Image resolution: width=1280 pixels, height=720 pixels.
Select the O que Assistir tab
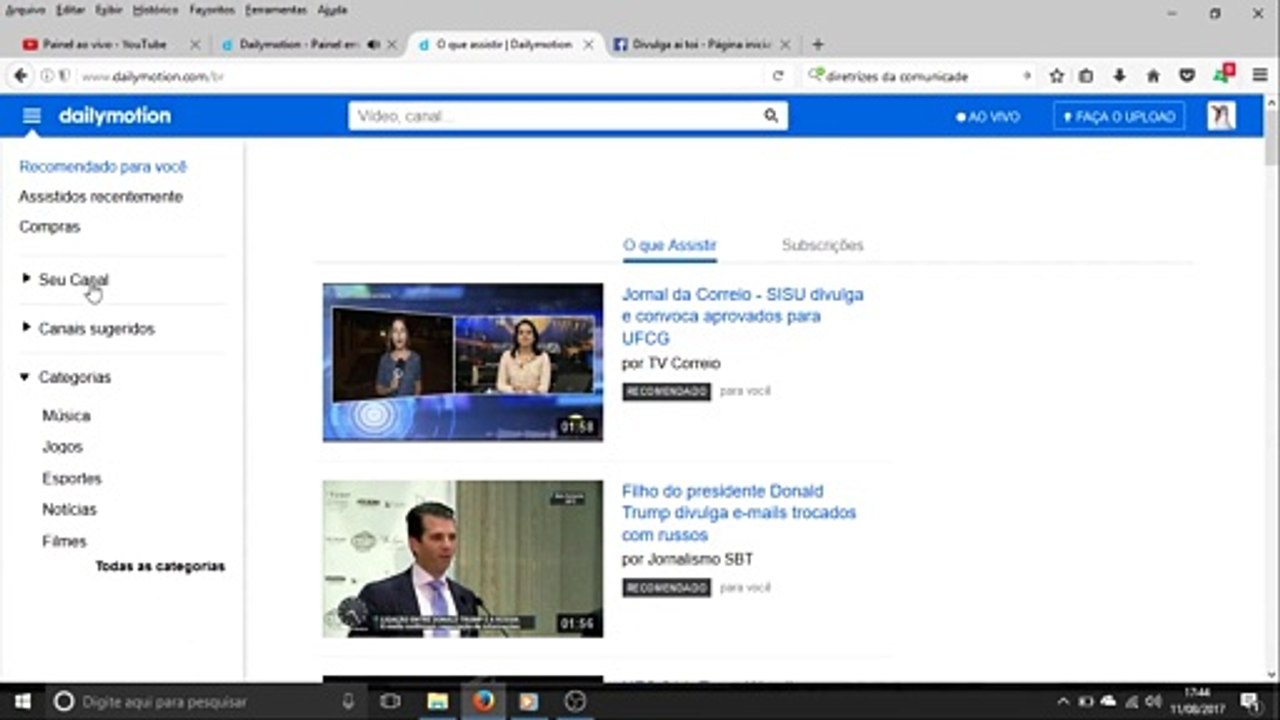point(670,245)
